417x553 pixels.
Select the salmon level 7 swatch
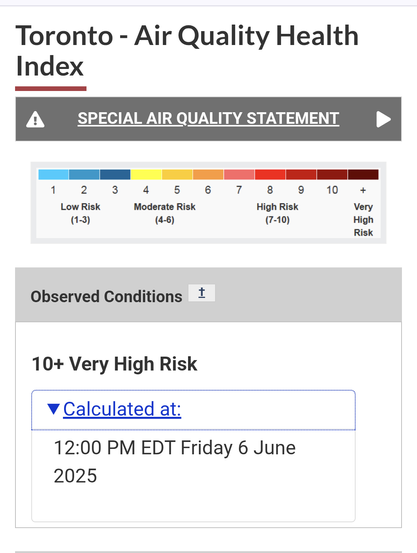point(239,174)
